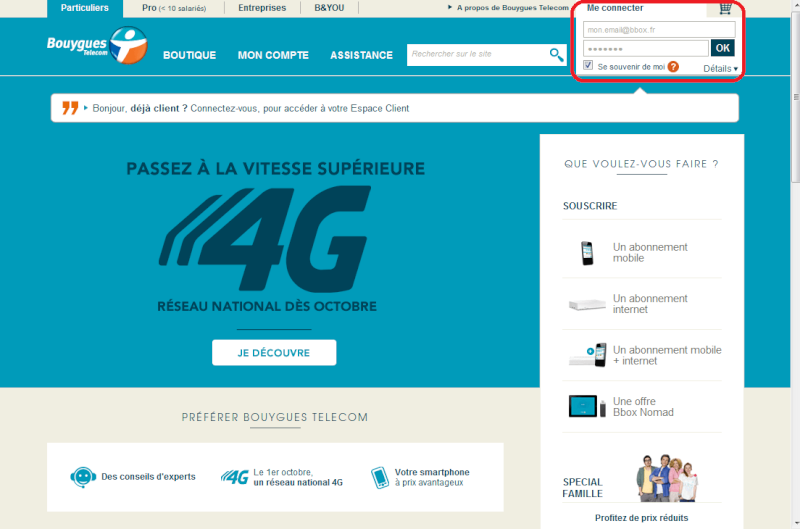Screen dimensions: 800x529
Task: Click PRÉFÉRER BOUYGUES TELECOM heading
Action: click(x=274, y=417)
